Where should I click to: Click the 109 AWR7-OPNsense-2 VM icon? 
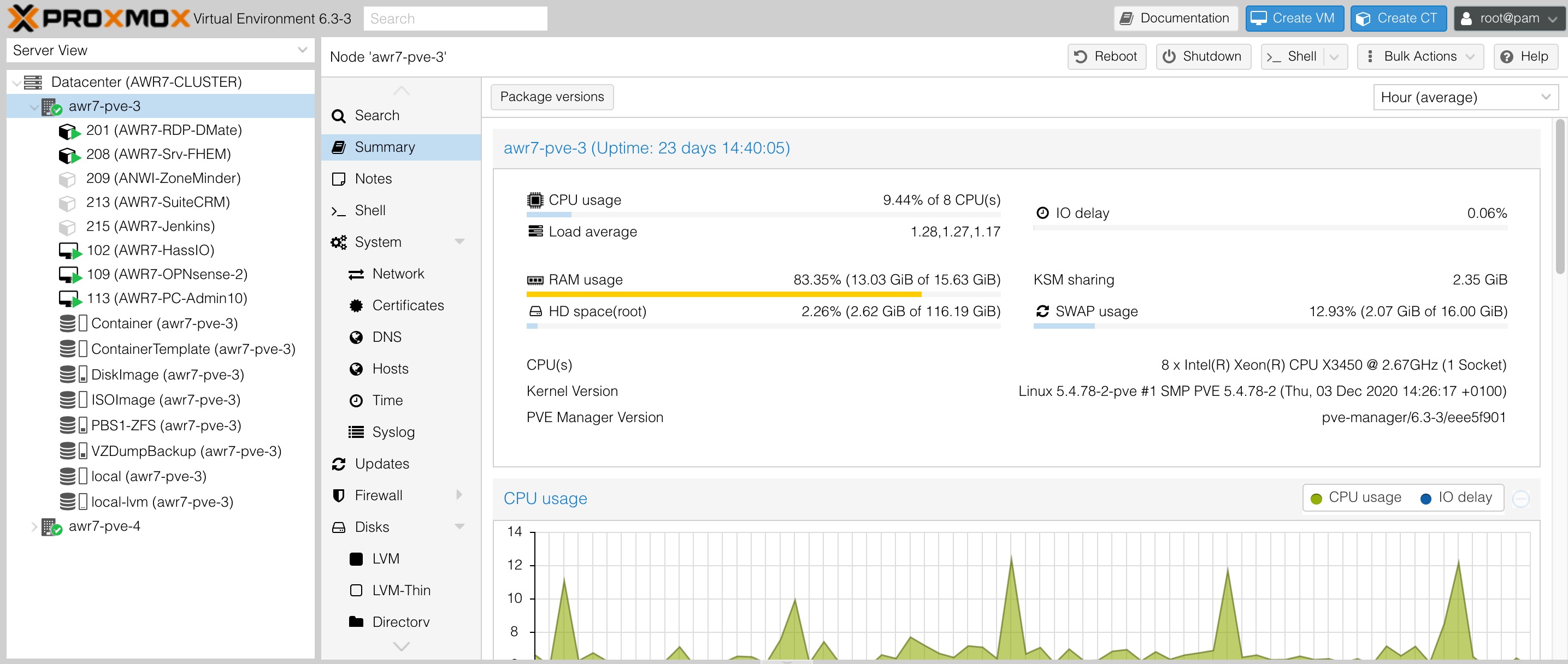point(69,275)
